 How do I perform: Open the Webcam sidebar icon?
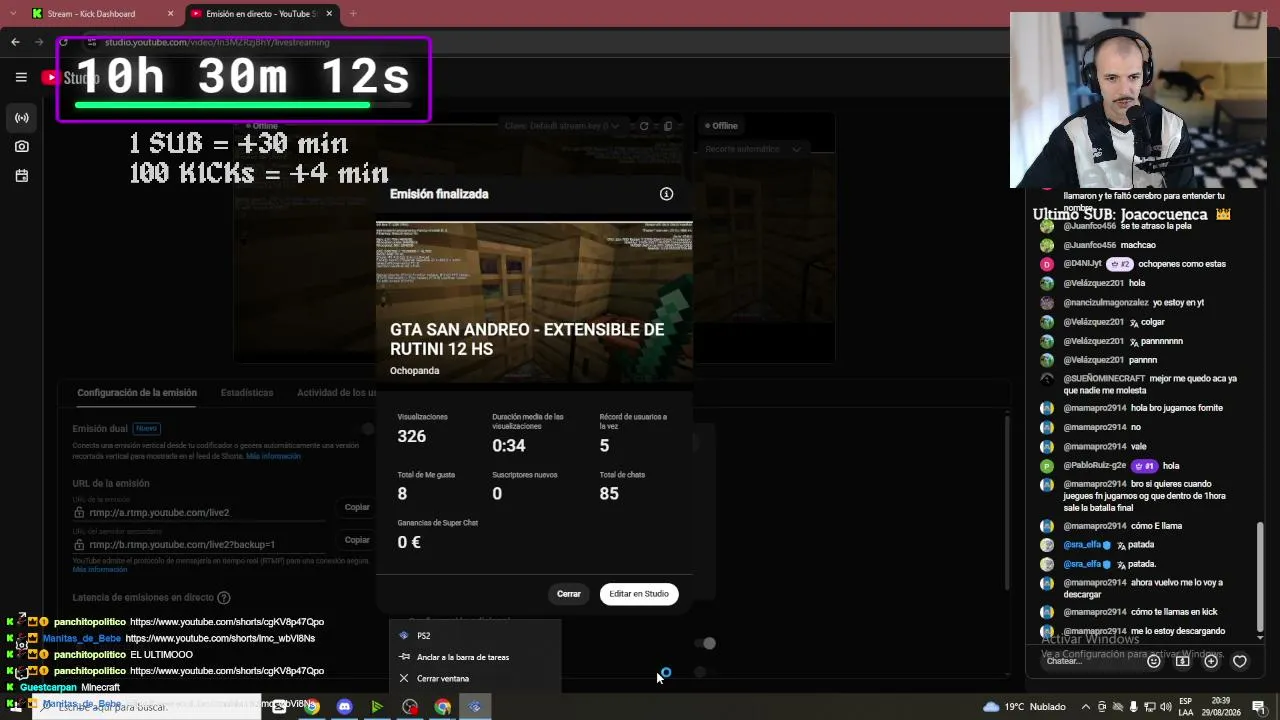click(21, 146)
